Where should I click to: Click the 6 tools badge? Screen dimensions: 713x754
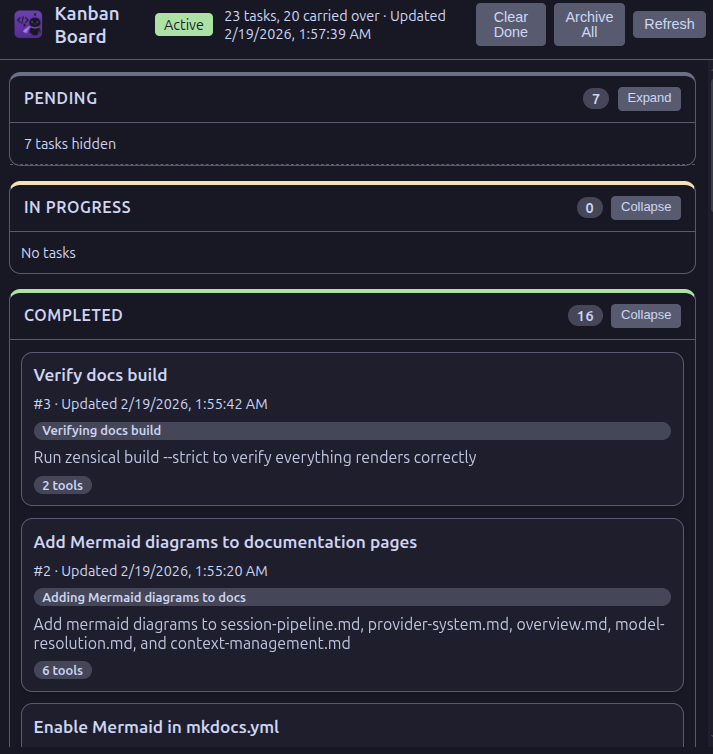(62, 670)
